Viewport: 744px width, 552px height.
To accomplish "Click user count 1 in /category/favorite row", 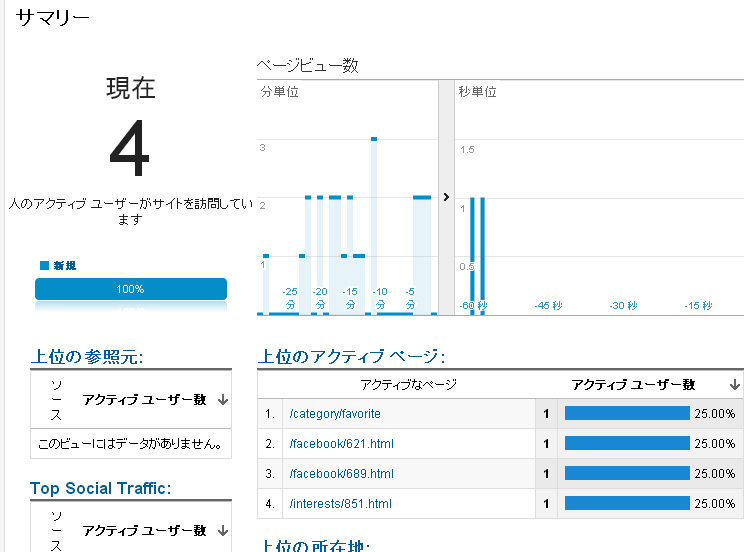I will click(x=546, y=414).
